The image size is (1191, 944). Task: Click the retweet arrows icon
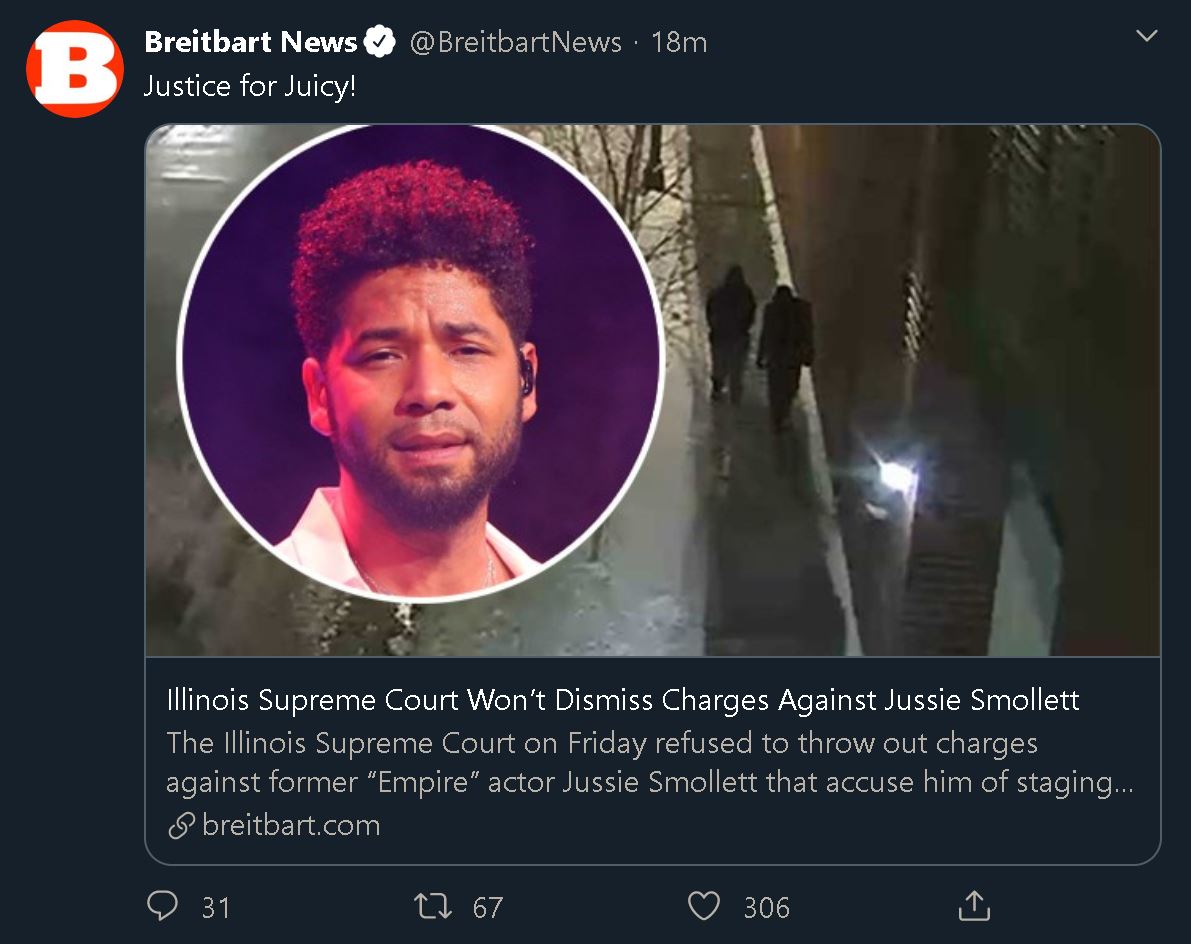(433, 906)
